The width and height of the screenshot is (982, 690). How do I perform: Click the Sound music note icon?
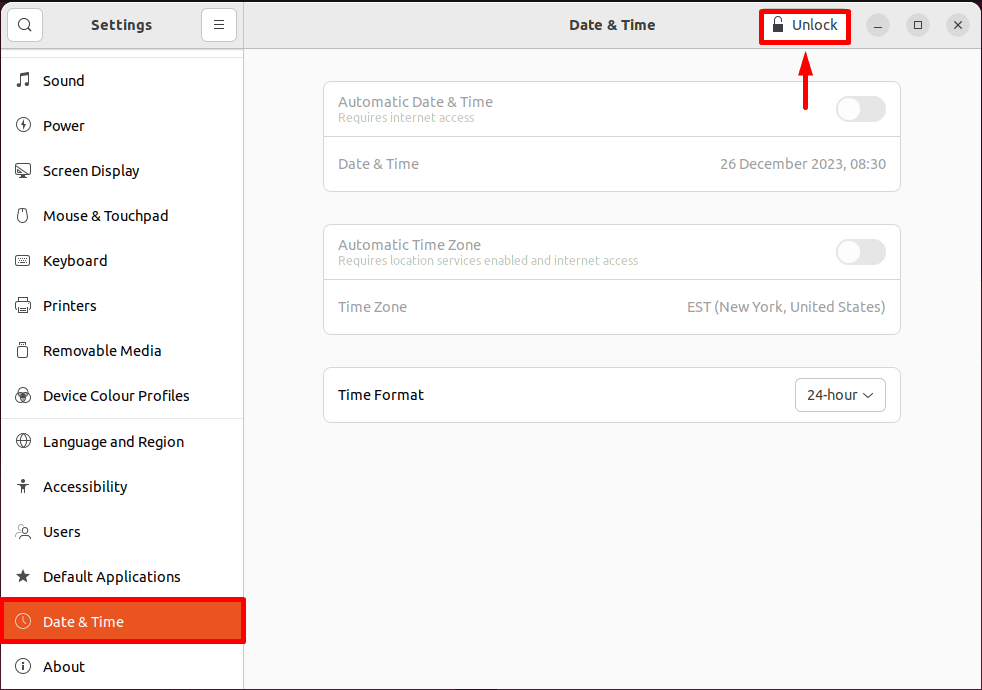tap(23, 80)
